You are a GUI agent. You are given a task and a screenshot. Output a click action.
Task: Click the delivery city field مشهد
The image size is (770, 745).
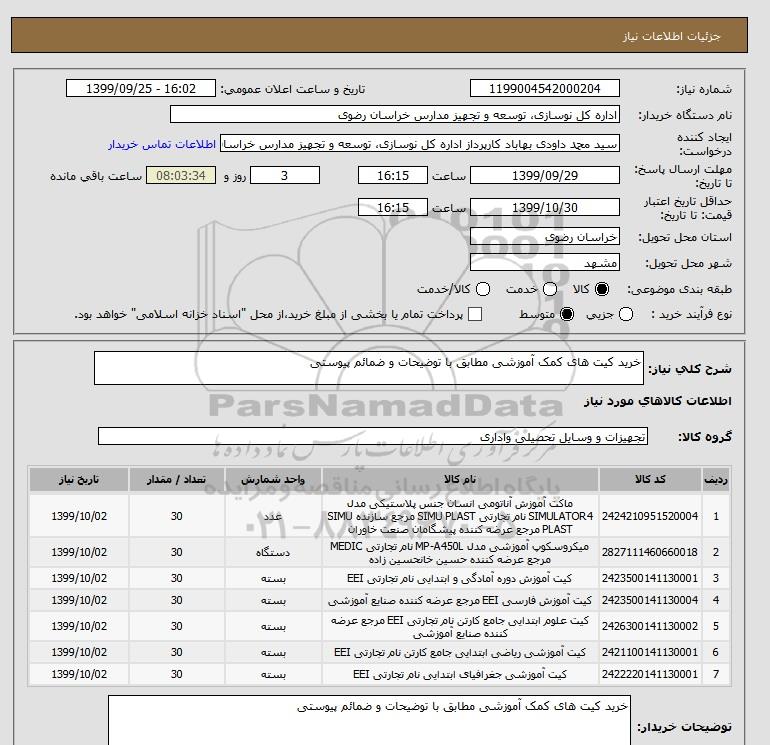pos(545,263)
